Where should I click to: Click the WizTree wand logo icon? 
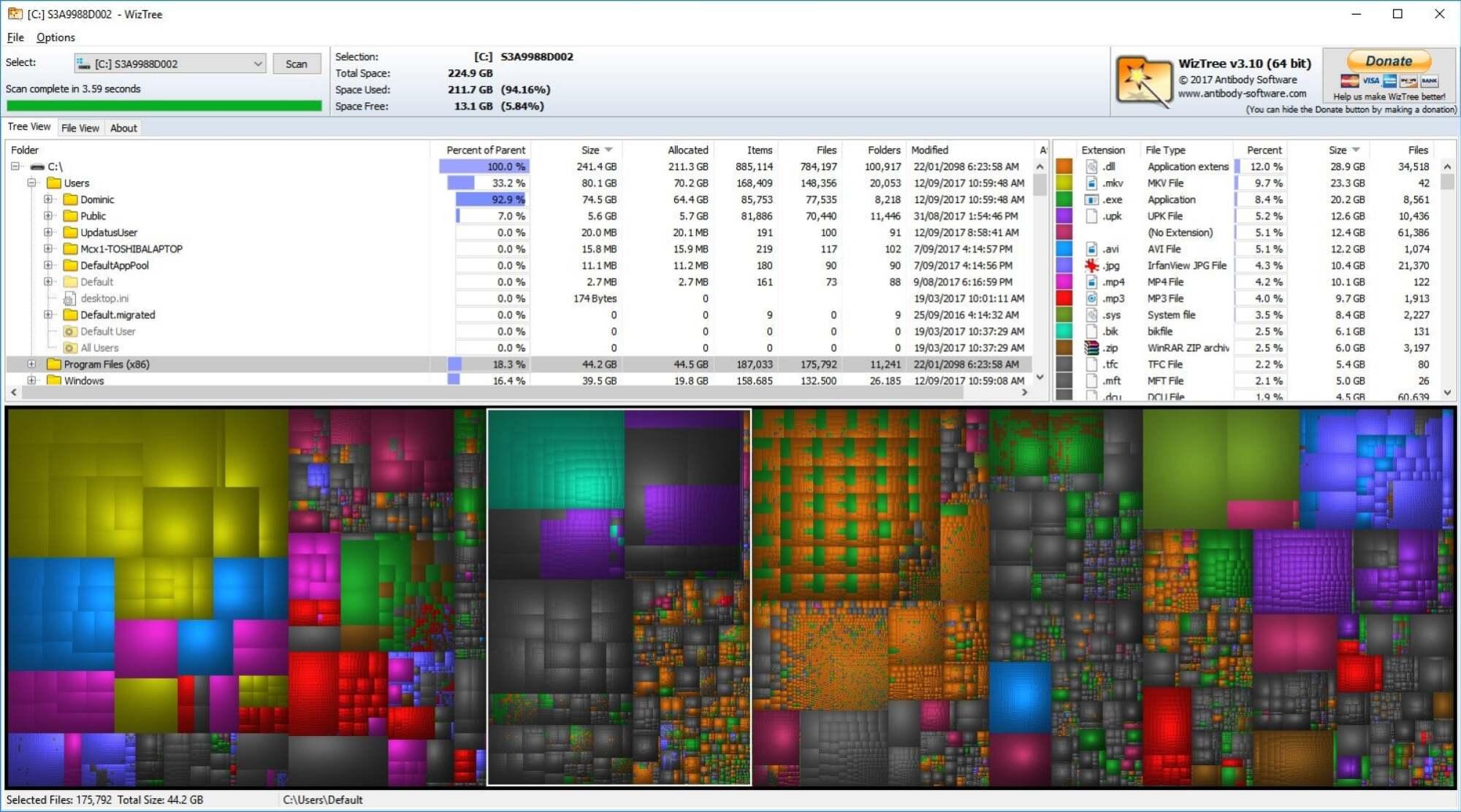point(1143,81)
